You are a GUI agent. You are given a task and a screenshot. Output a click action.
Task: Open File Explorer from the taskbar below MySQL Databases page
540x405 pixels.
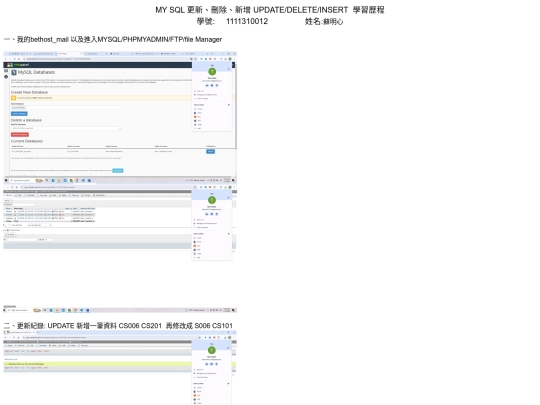tap(59, 180)
